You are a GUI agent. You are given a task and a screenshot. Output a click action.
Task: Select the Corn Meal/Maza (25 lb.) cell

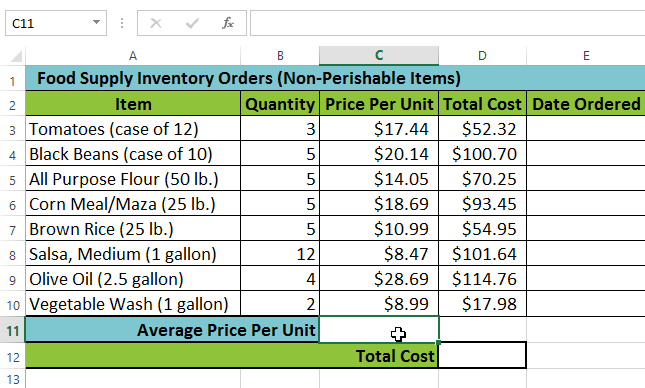click(133, 203)
